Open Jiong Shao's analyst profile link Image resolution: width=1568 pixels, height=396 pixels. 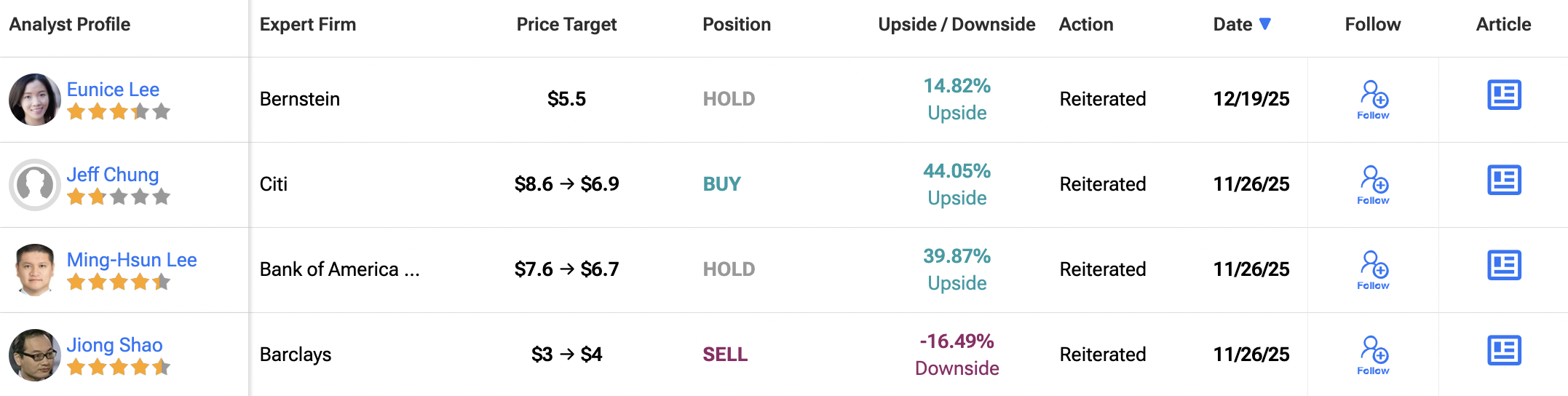(114, 345)
